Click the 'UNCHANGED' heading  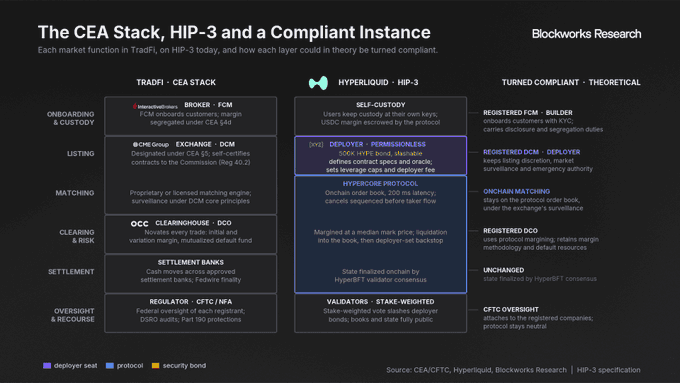coord(503,270)
